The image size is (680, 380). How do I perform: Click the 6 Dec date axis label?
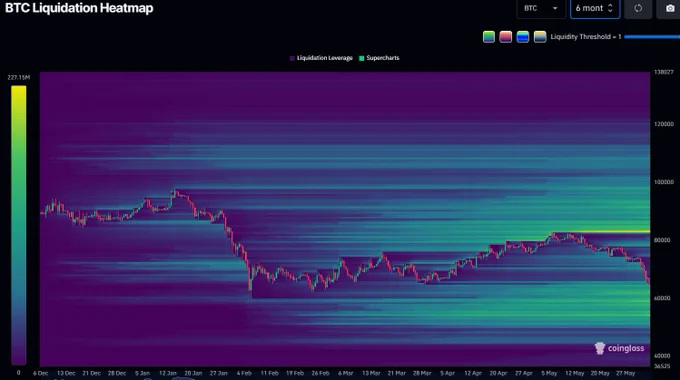tap(41, 373)
